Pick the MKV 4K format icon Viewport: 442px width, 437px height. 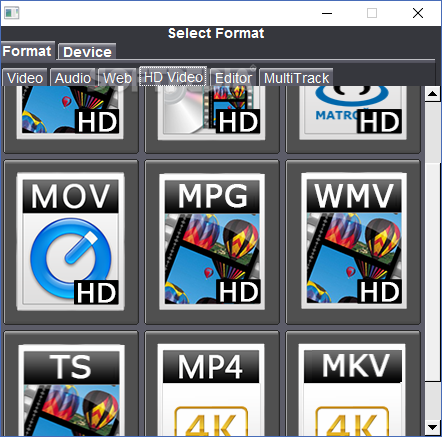[353, 383]
